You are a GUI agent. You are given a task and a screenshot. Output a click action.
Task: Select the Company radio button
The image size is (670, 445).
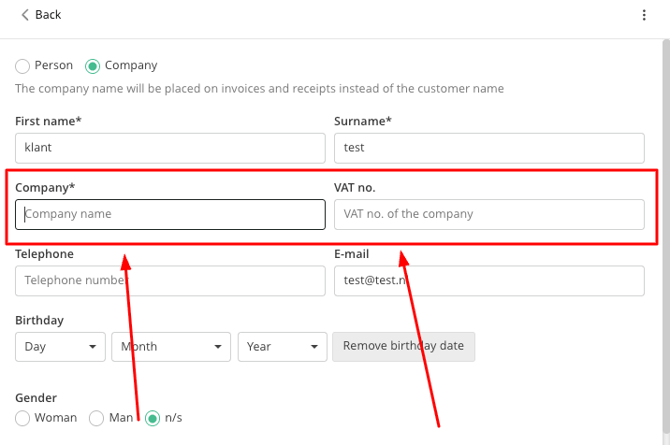click(93, 66)
